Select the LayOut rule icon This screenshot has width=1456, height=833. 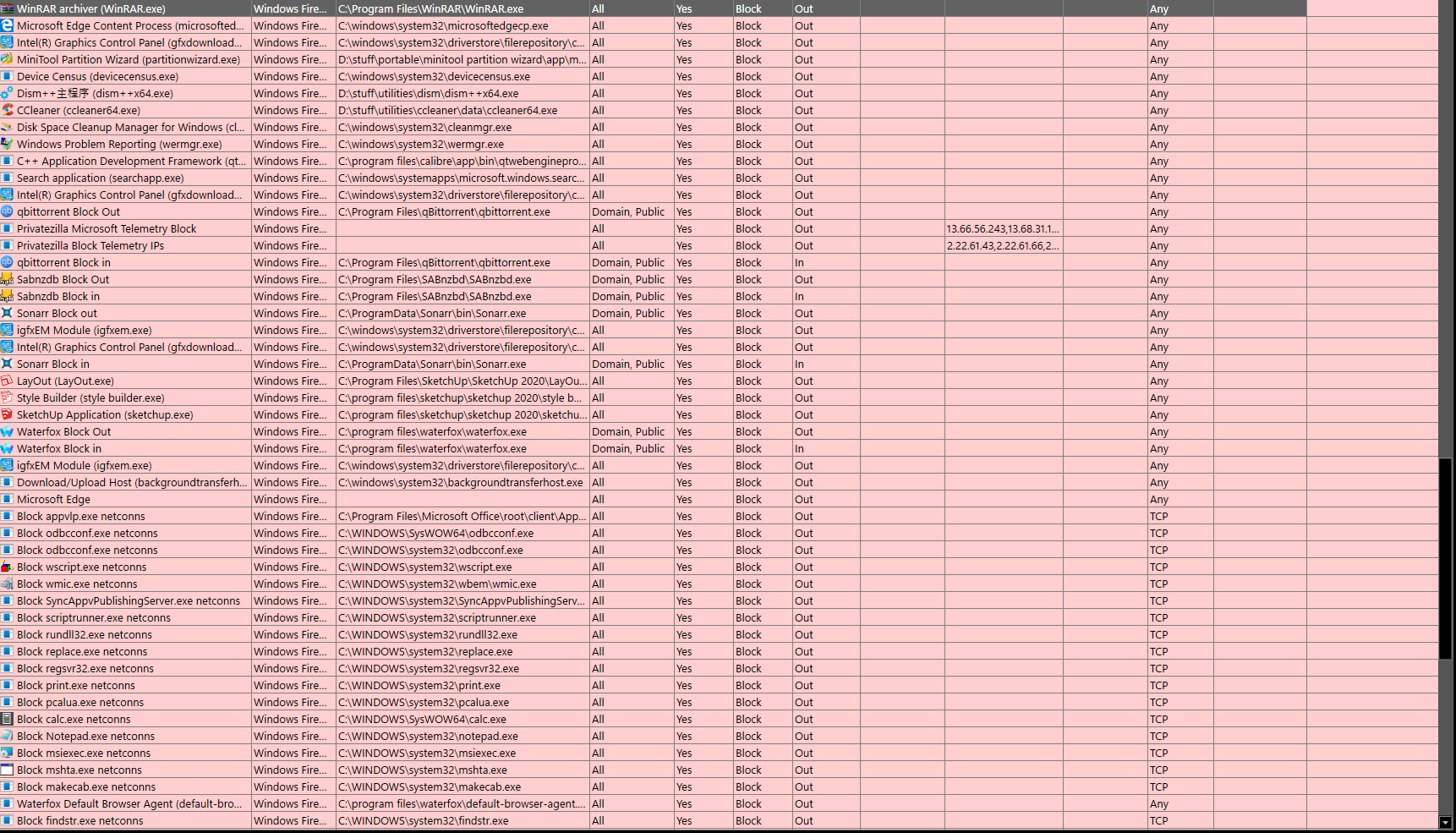pos(7,381)
